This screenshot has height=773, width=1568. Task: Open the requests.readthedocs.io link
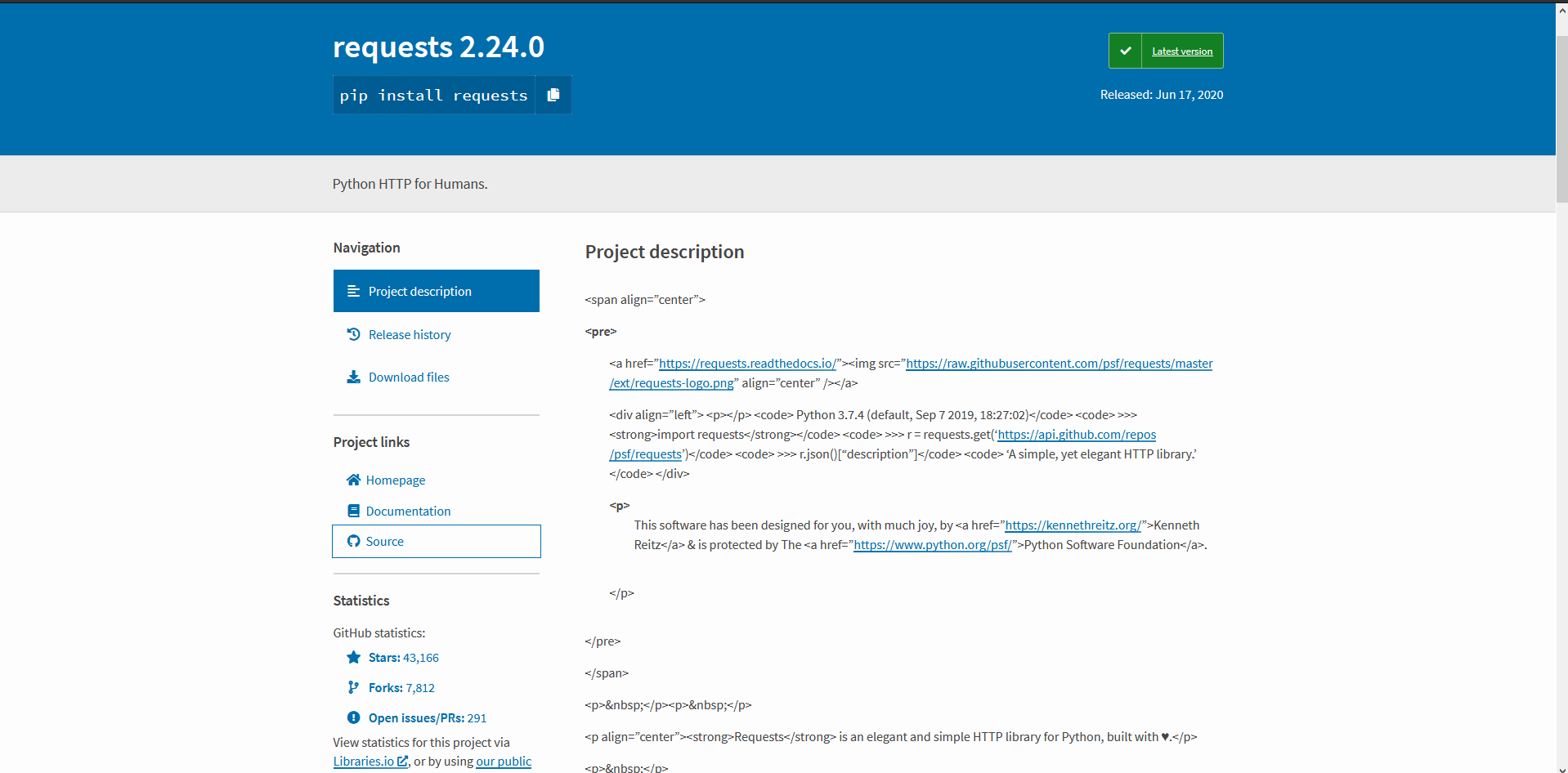click(x=747, y=363)
